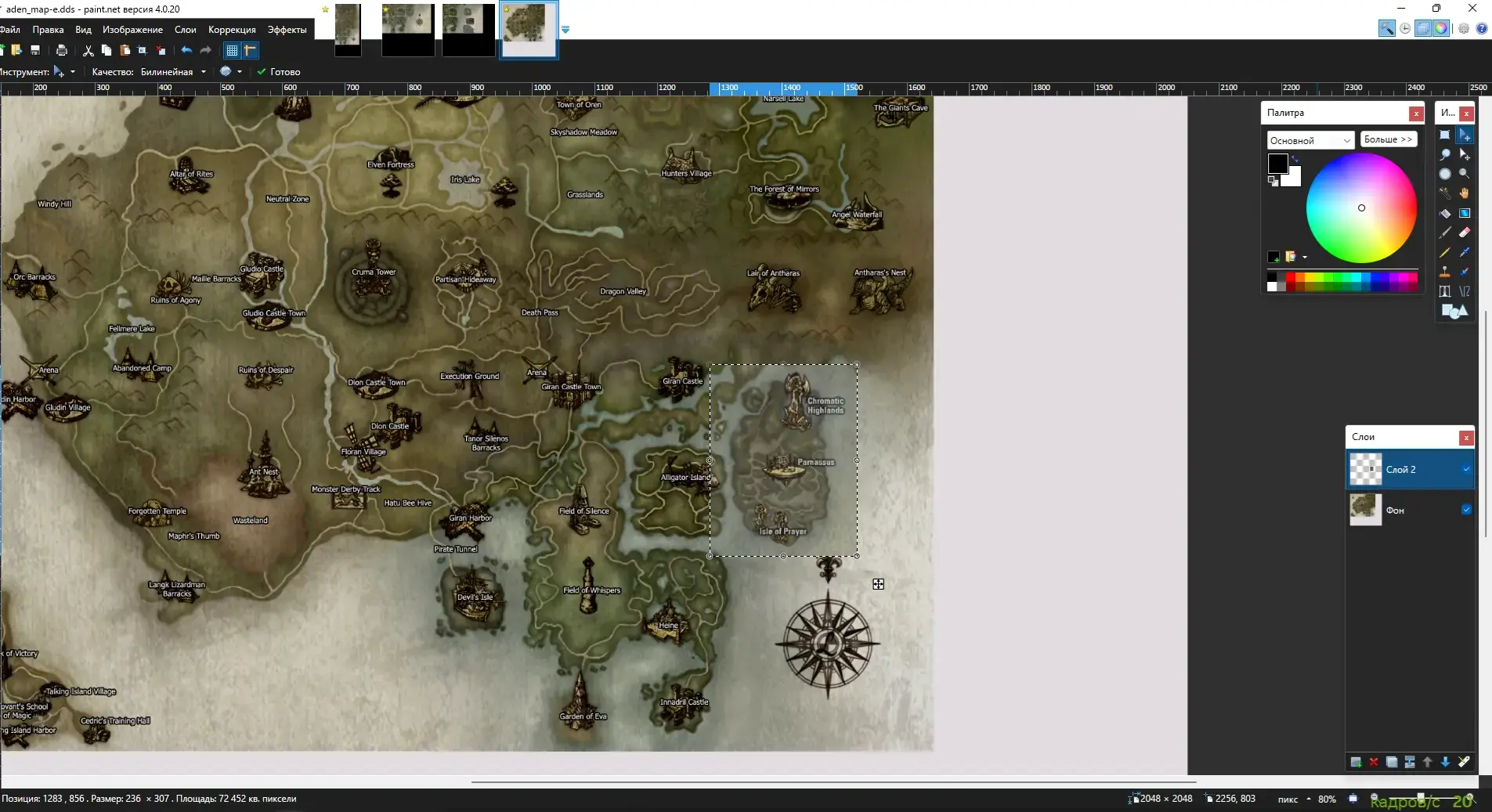Select the Pan hand tool
1492x812 pixels.
[1465, 193]
